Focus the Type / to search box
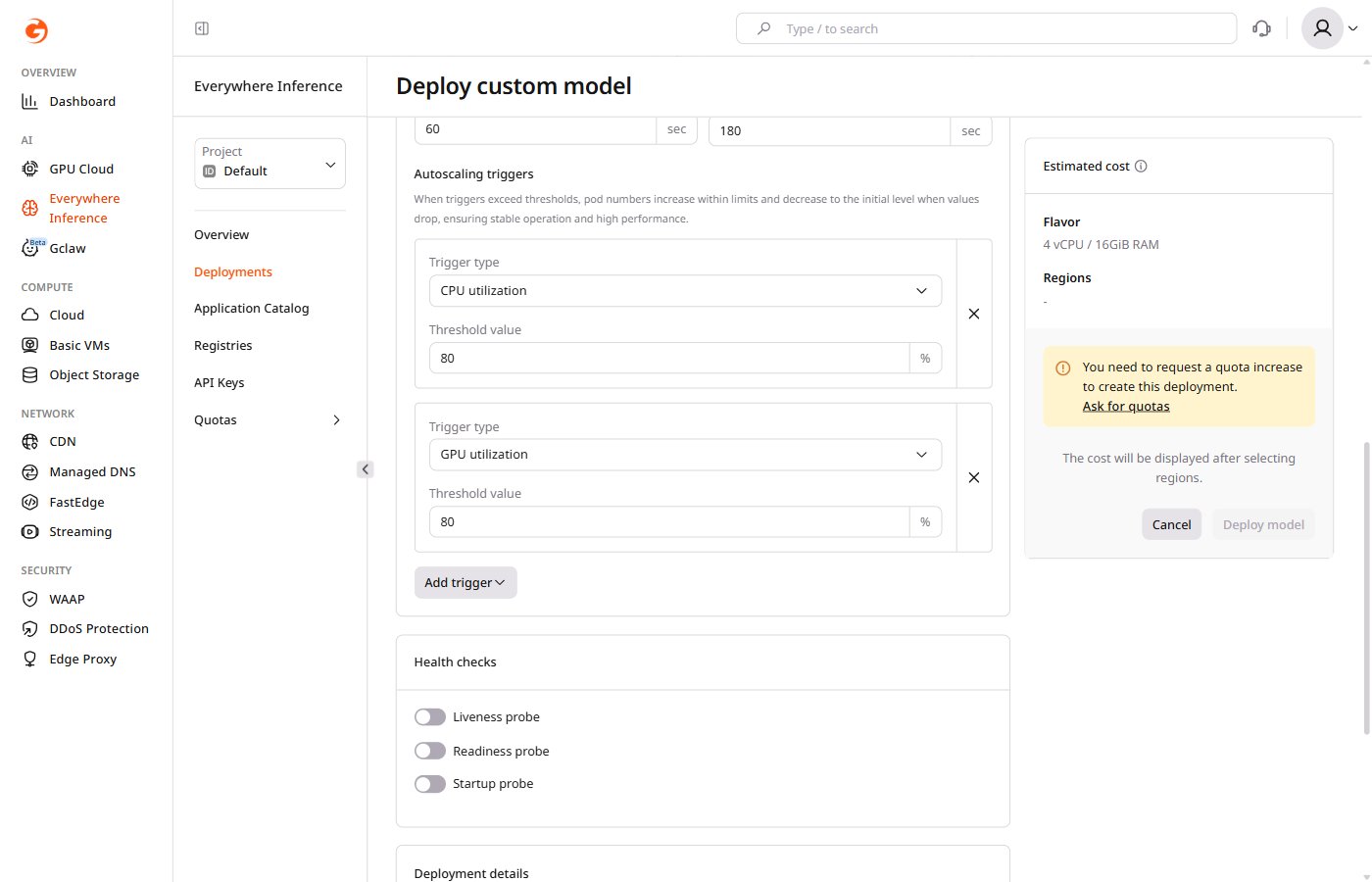This screenshot has height=882, width=1372. click(986, 28)
